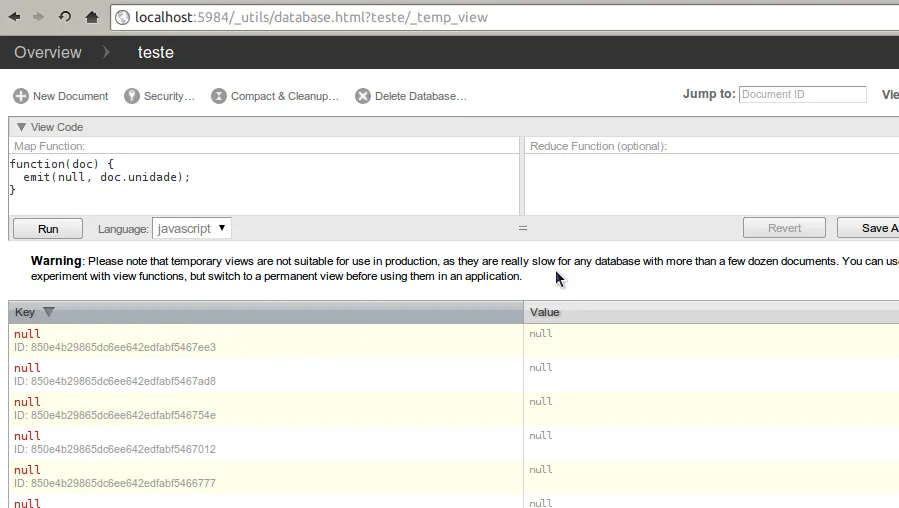Go to Overview in the breadcrumb

click(48, 52)
